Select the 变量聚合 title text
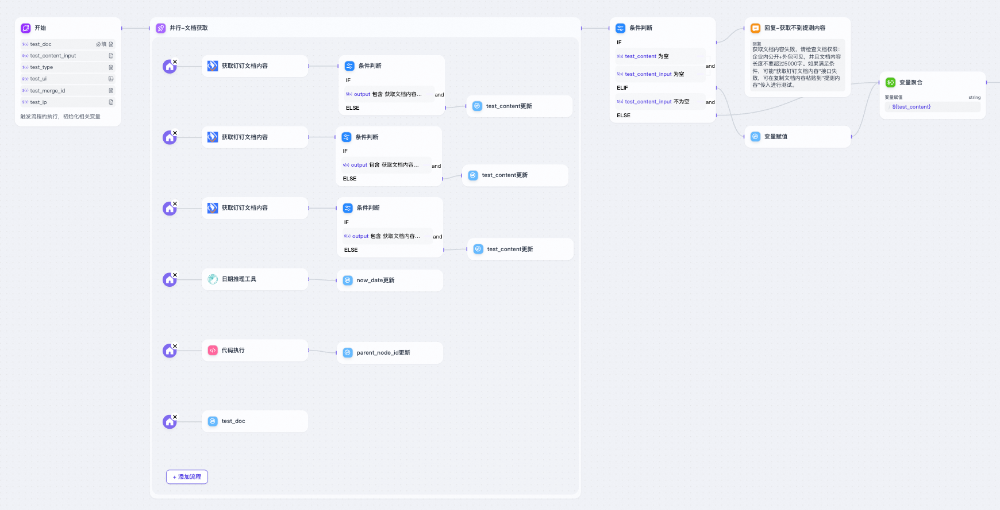1000x510 pixels. (911, 83)
